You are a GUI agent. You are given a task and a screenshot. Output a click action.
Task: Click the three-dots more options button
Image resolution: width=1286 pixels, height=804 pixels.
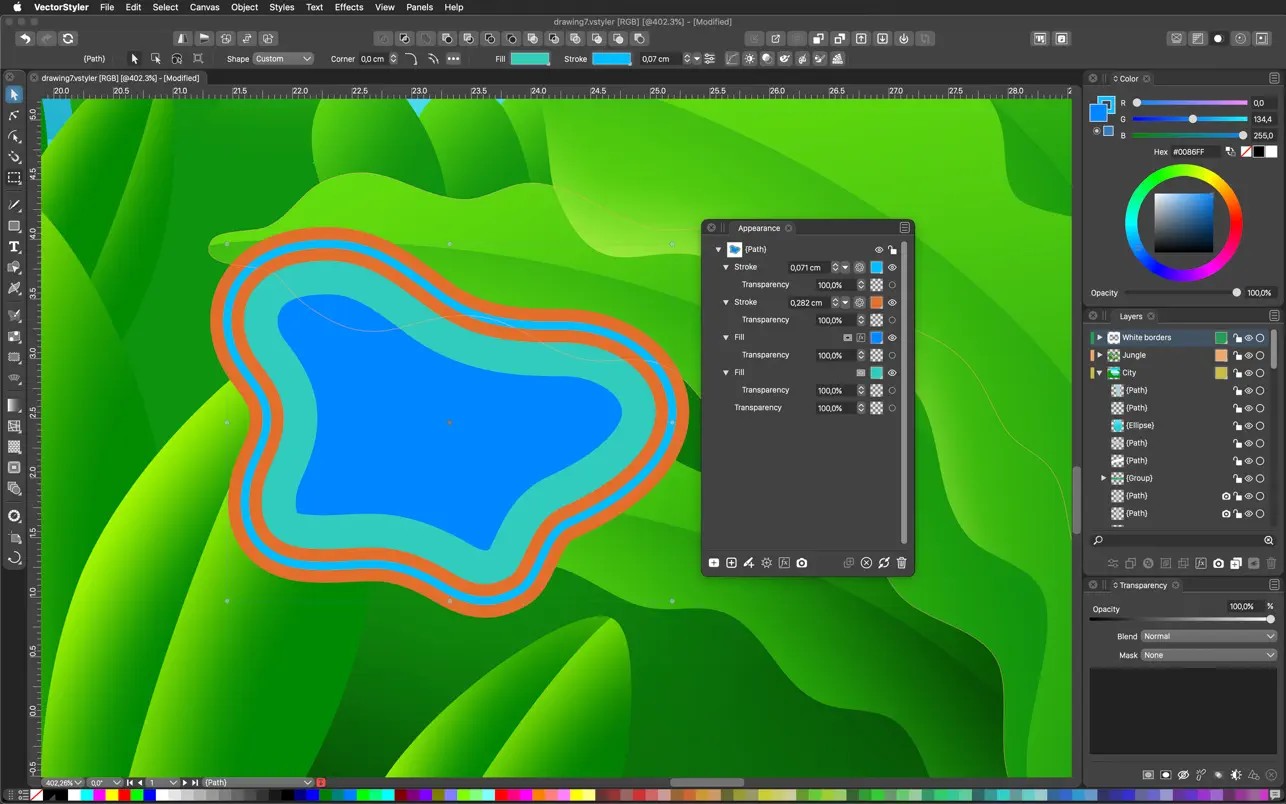pos(453,59)
